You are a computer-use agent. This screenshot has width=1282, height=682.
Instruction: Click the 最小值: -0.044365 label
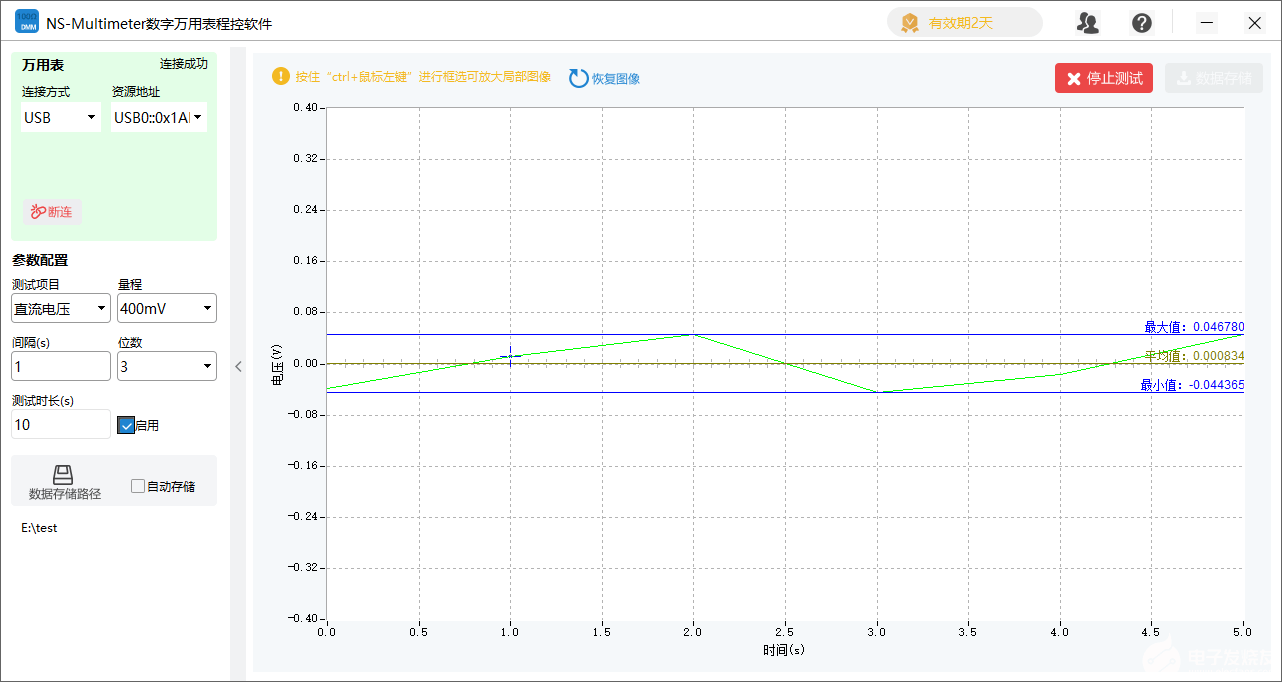click(1192, 385)
